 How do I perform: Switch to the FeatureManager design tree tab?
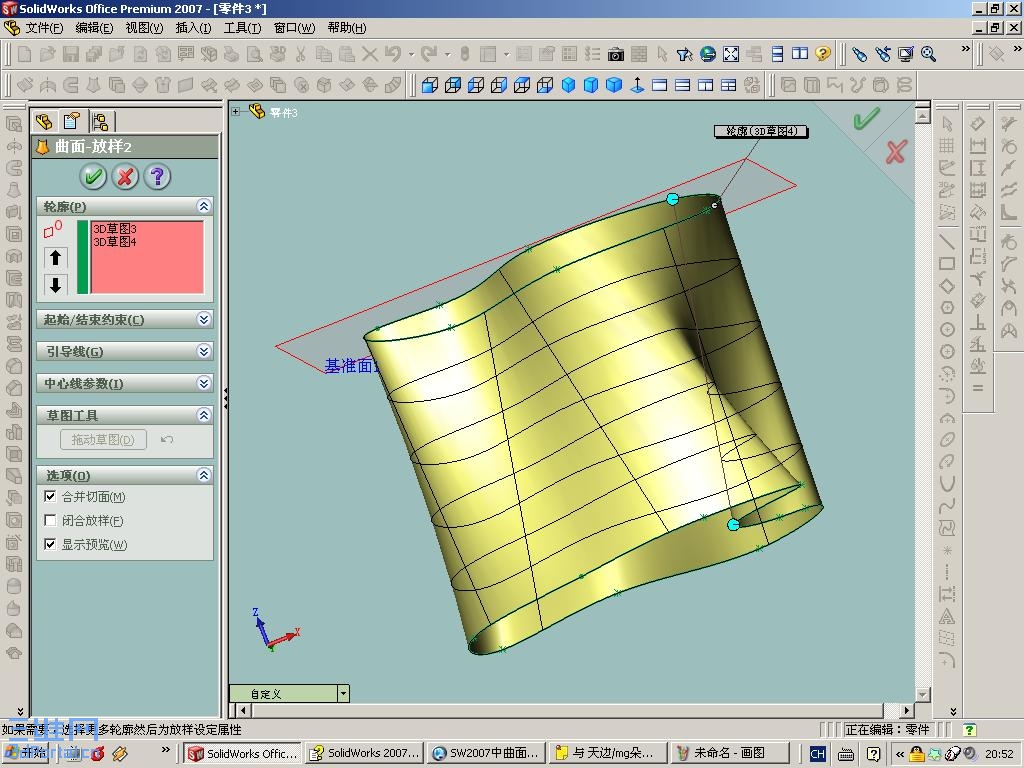[44, 121]
